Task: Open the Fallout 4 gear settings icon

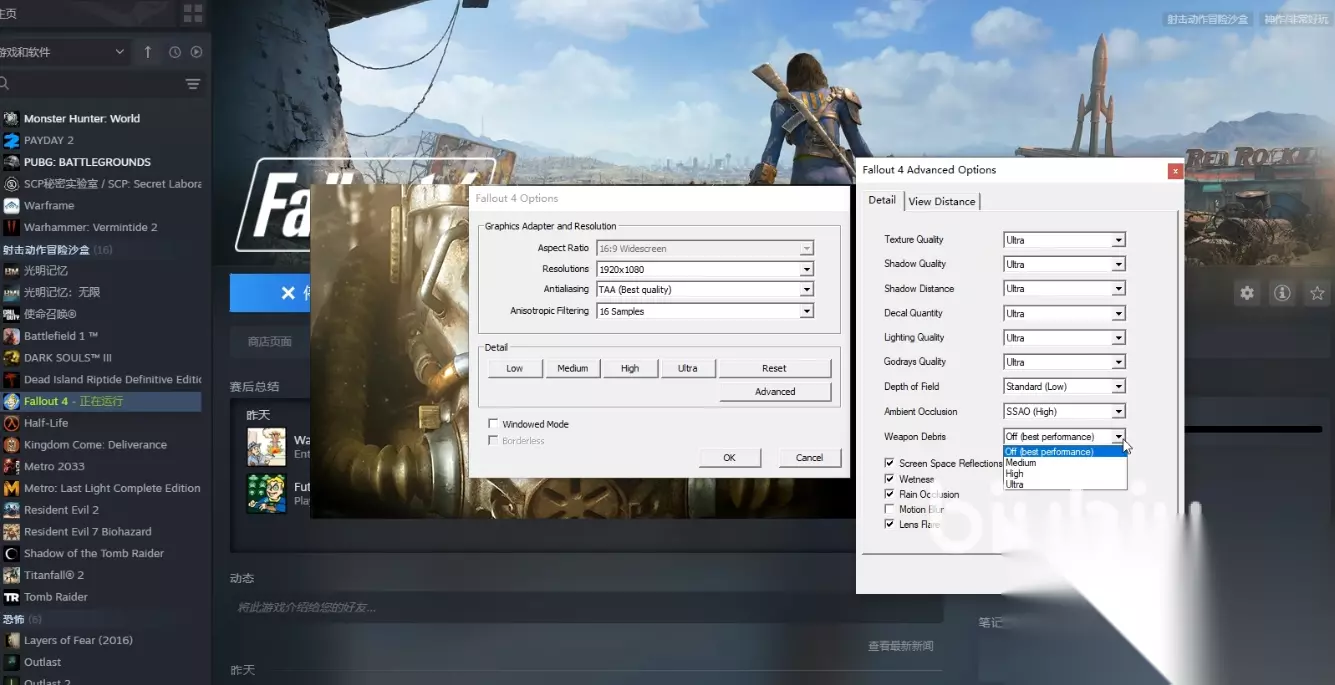Action: (1246, 293)
